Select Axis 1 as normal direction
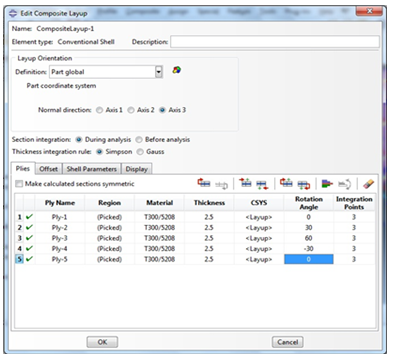The width and height of the screenshot is (393, 360). (99, 110)
